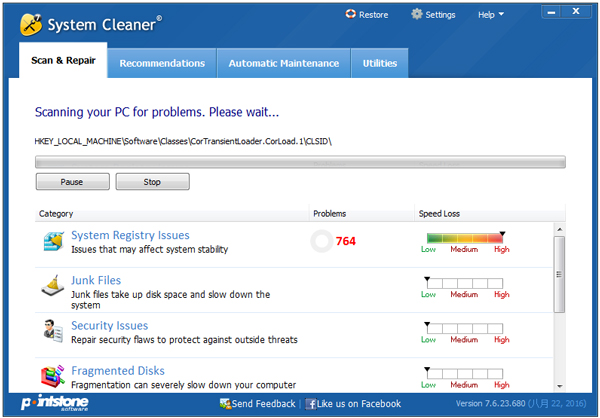Click the registry scanning spinner circle
The image size is (600, 418).
coord(321,241)
